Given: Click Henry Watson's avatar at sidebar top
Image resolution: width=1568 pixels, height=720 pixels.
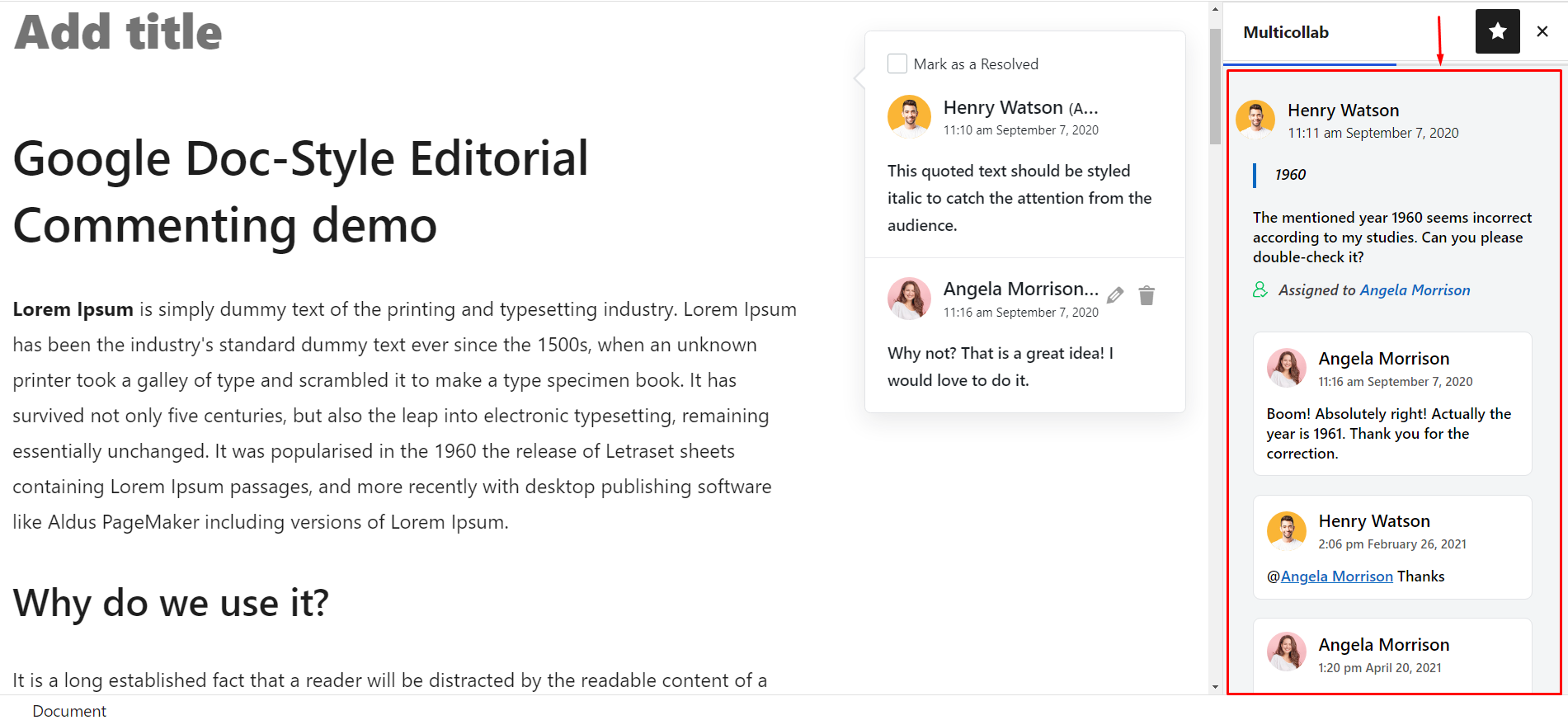Looking at the screenshot, I should click(1255, 120).
